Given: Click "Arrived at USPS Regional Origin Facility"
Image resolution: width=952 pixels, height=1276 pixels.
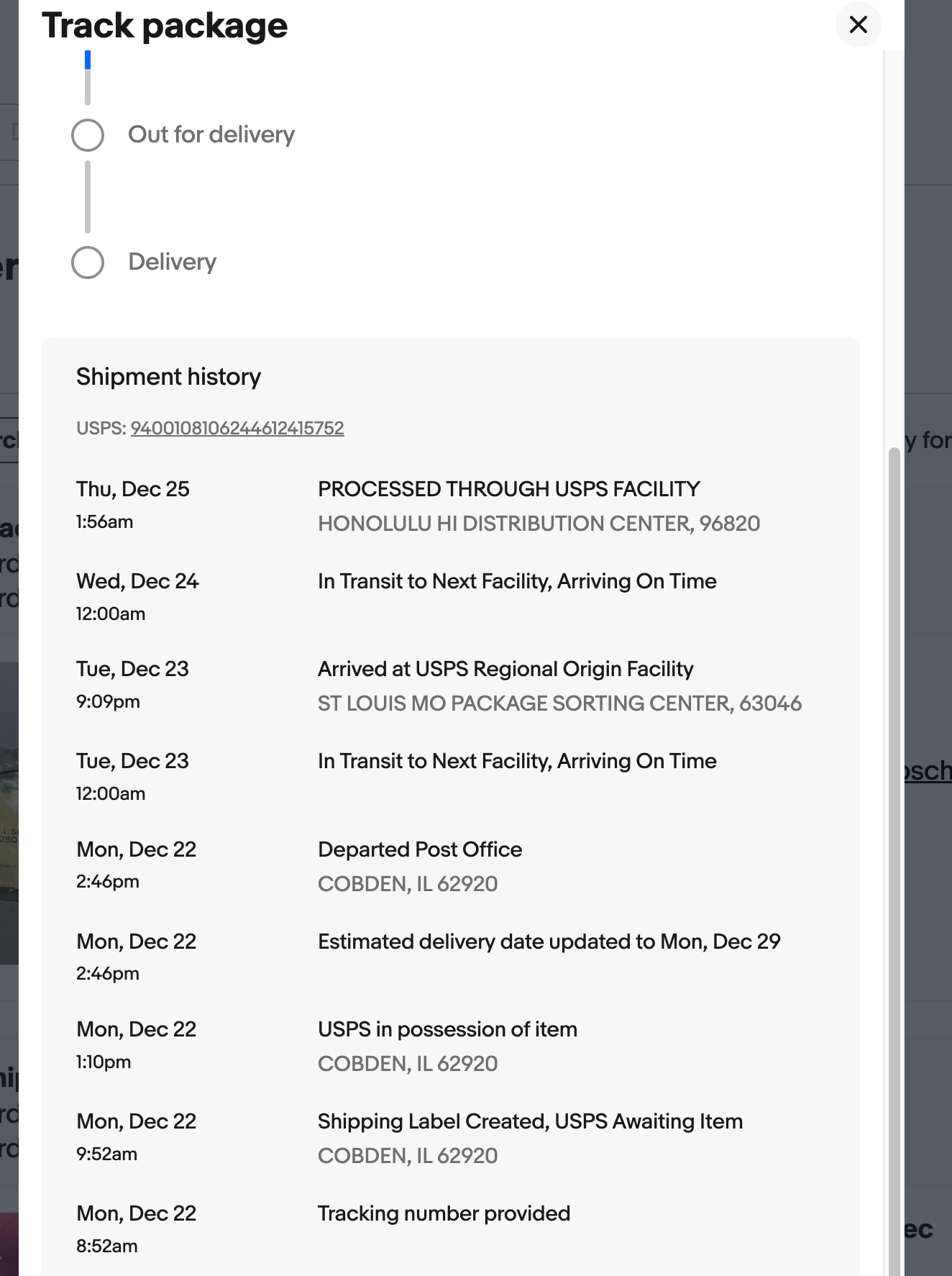Looking at the screenshot, I should 505,669.
